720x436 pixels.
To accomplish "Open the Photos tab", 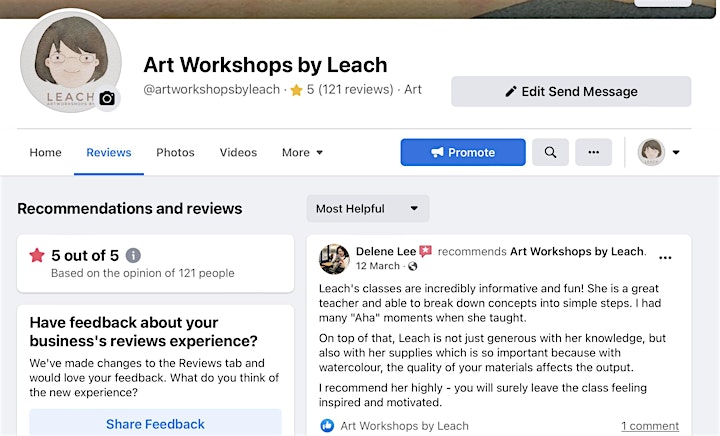I will 175,152.
